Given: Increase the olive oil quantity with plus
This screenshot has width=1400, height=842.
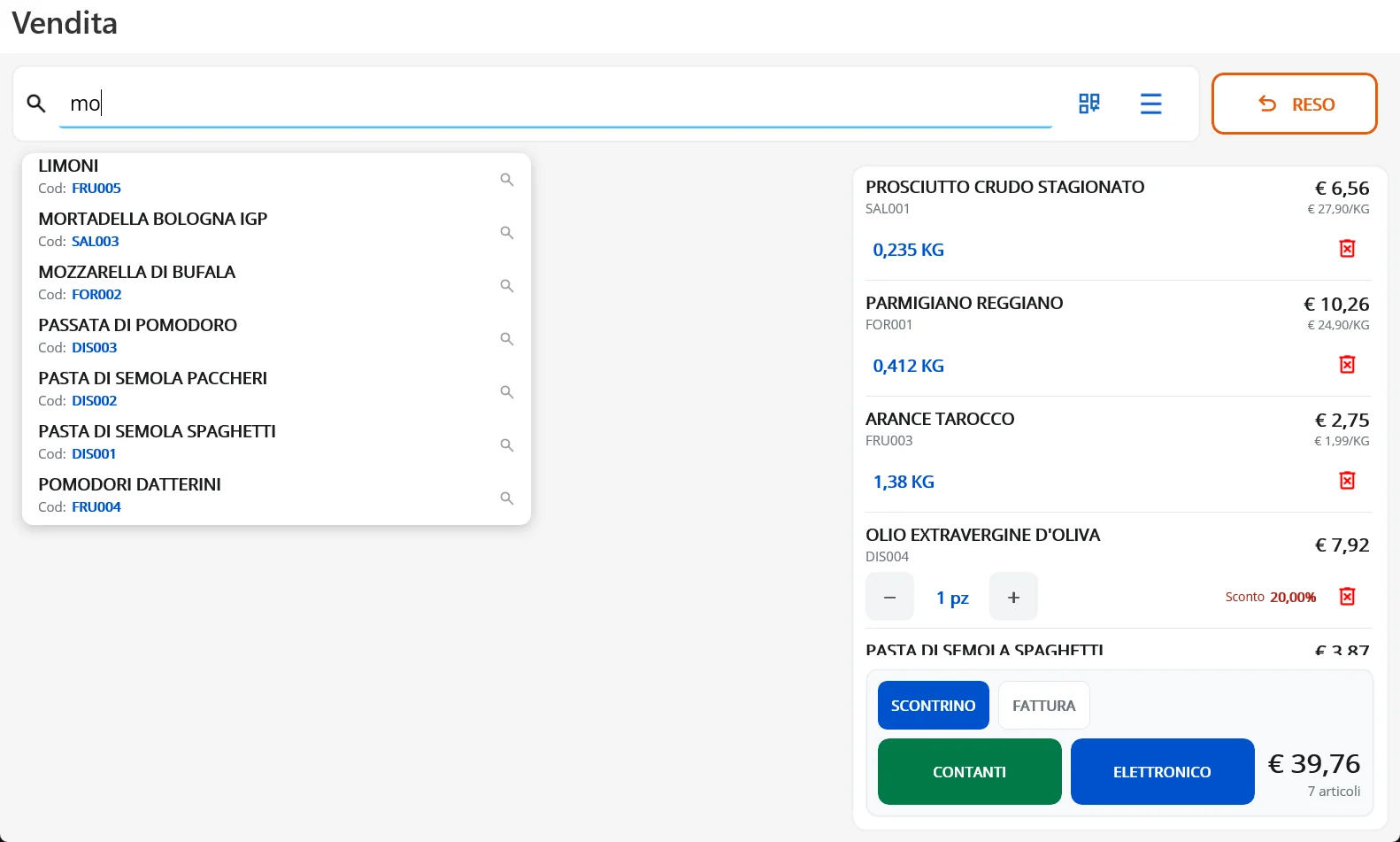Looking at the screenshot, I should pyautogui.click(x=1013, y=597).
